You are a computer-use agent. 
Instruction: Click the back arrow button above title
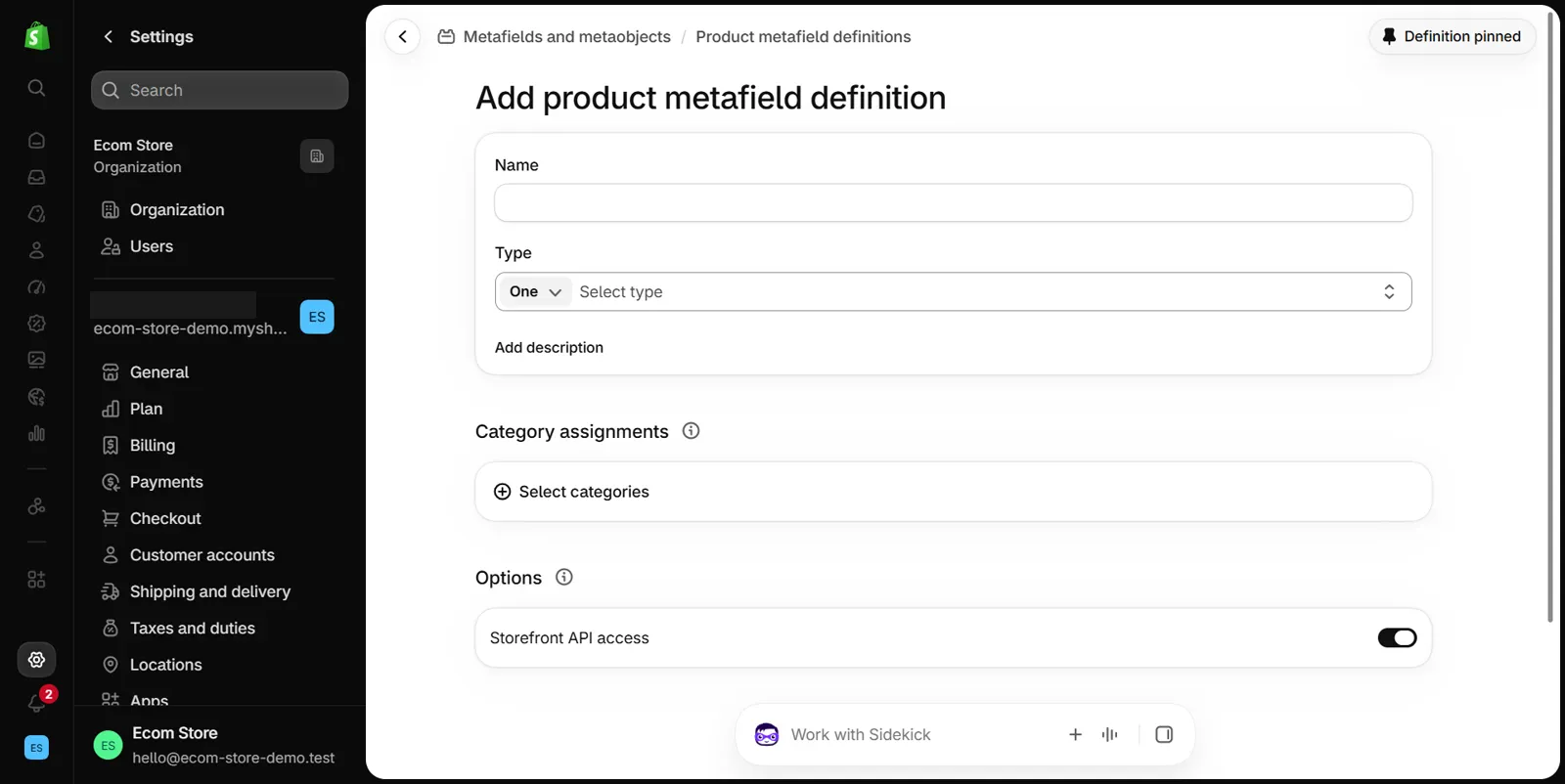[402, 36]
